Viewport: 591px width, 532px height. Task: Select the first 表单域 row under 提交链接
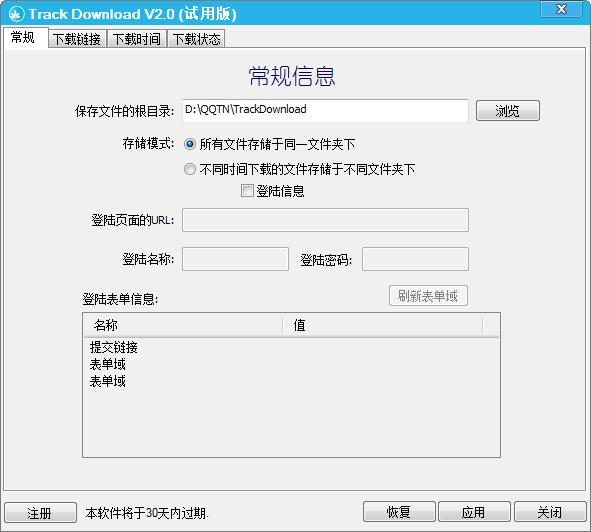(x=108, y=364)
